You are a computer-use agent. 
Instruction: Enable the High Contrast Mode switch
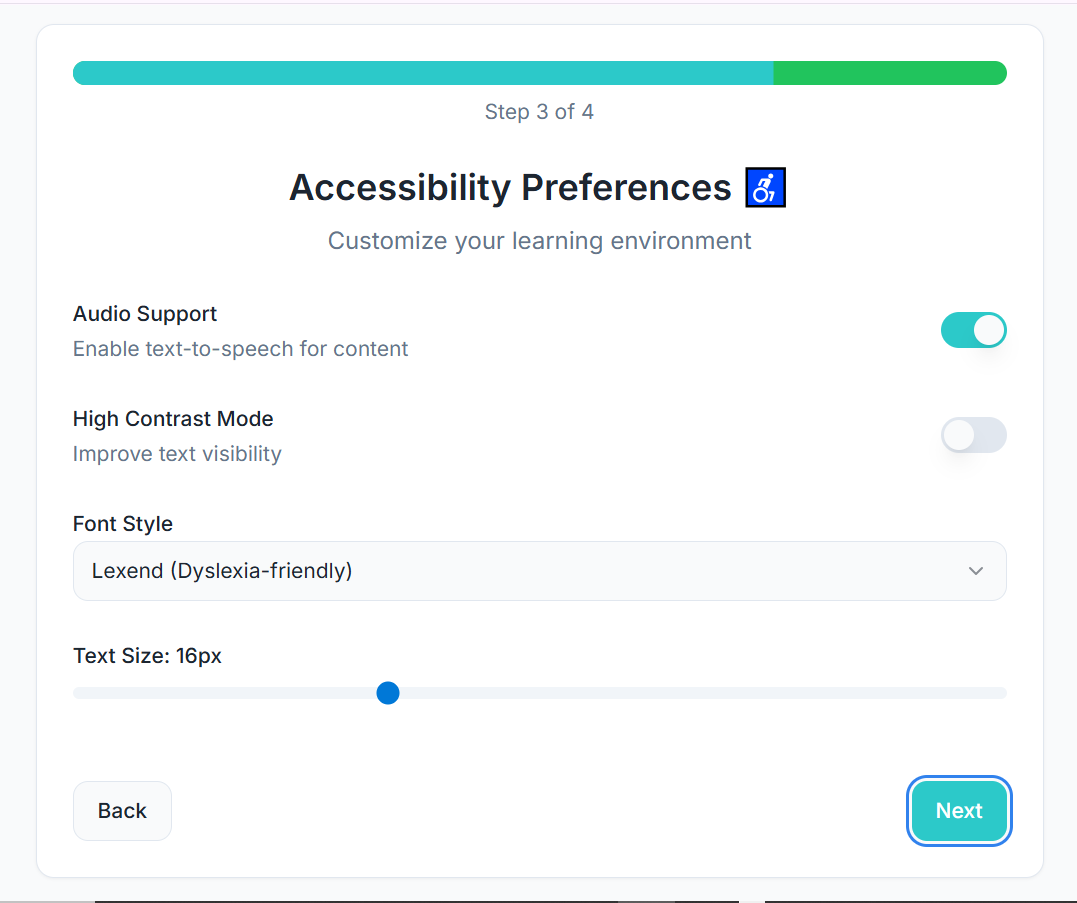pos(973,435)
